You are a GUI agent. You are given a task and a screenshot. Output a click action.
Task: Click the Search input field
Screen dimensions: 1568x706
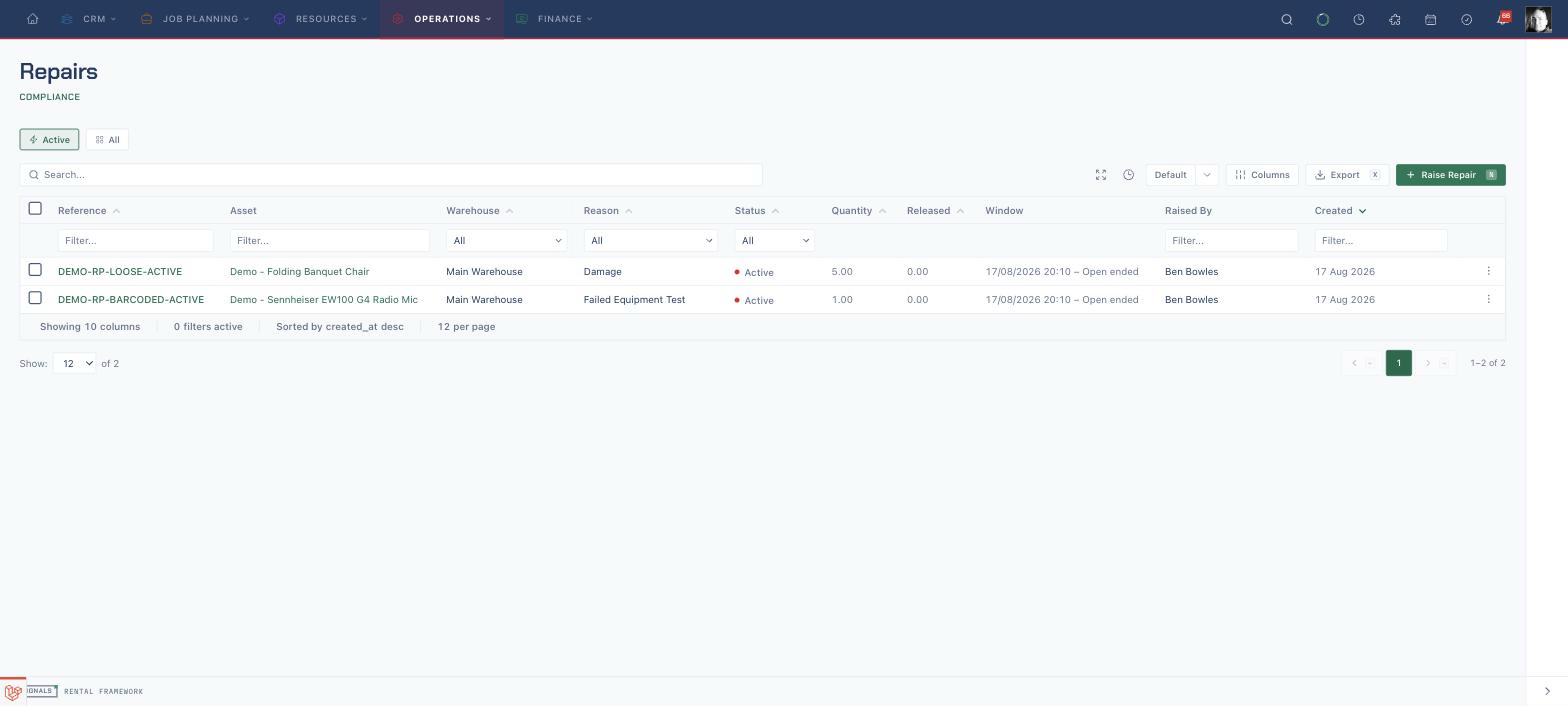391,175
